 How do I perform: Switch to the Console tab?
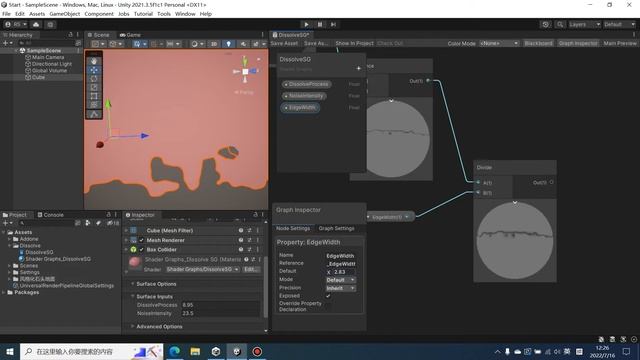pyautogui.click(x=51, y=215)
